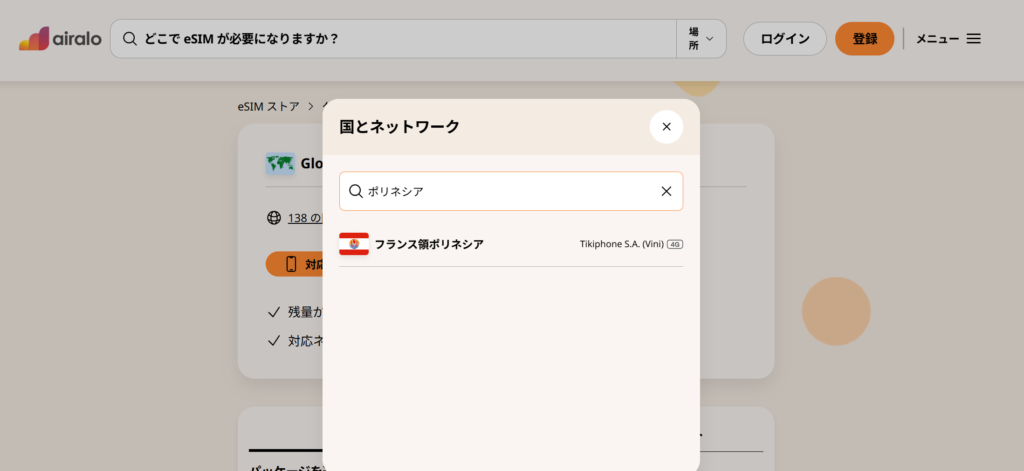Click the globe icon beside 138

click(x=274, y=217)
